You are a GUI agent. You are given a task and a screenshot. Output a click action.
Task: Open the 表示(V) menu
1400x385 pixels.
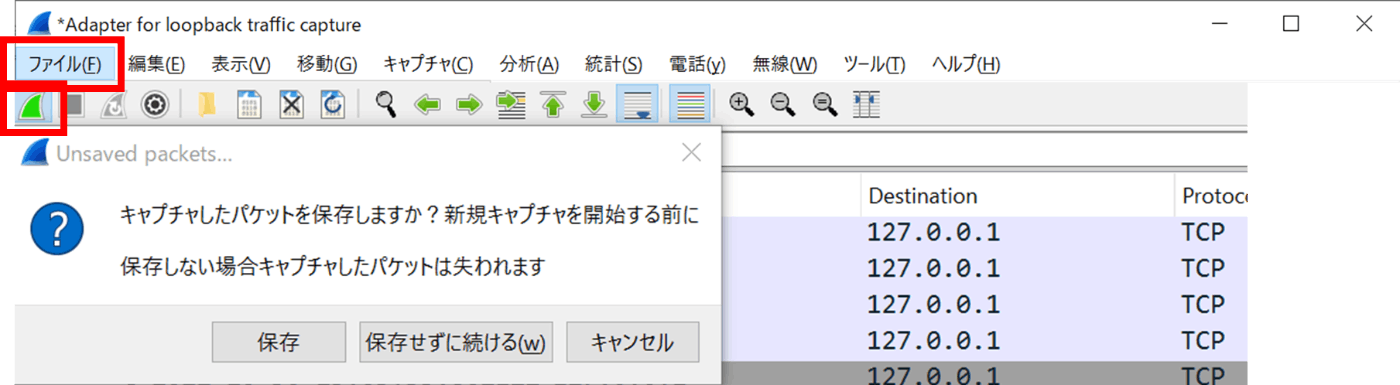[241, 65]
